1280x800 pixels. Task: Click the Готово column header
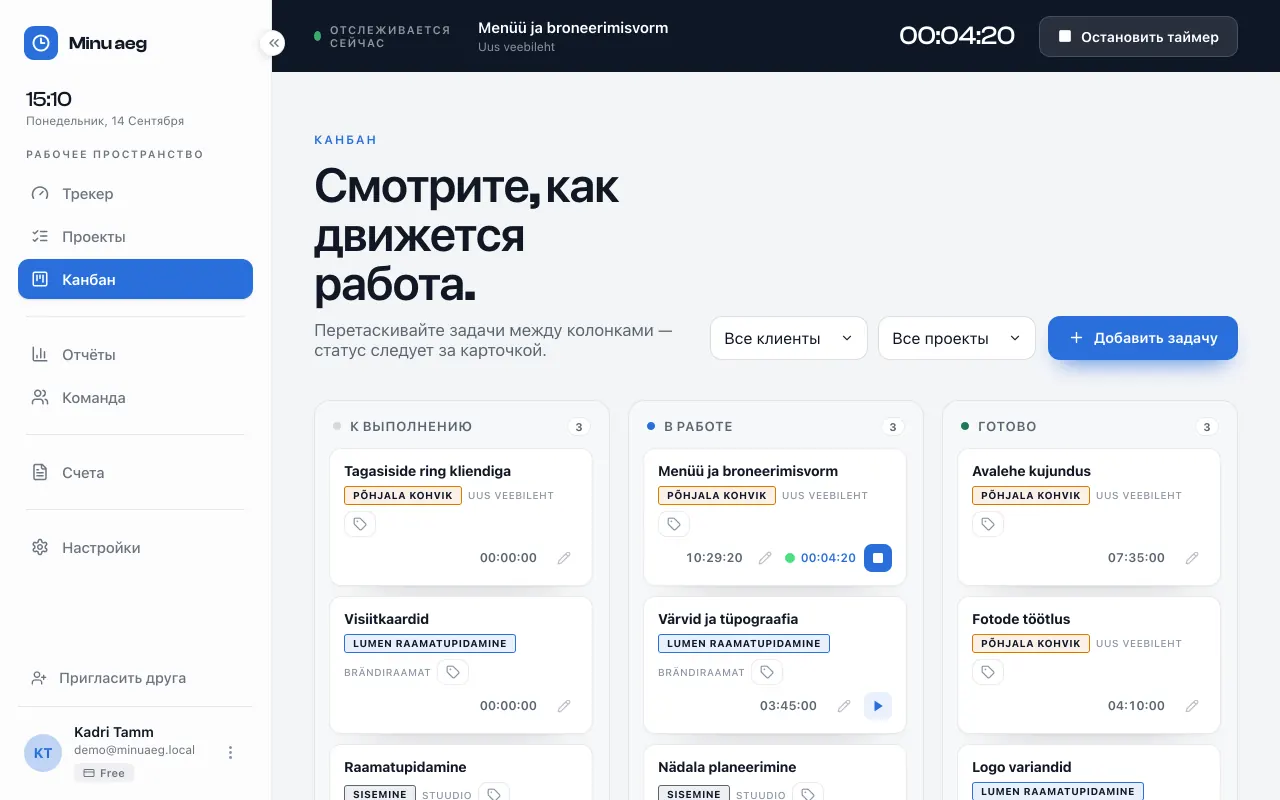pos(1007,426)
